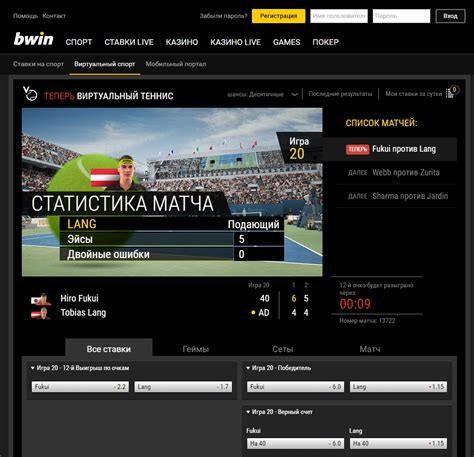The height and width of the screenshot is (457, 474).
Task: Click the Забыли пароль? link
Action: [x=224, y=16]
